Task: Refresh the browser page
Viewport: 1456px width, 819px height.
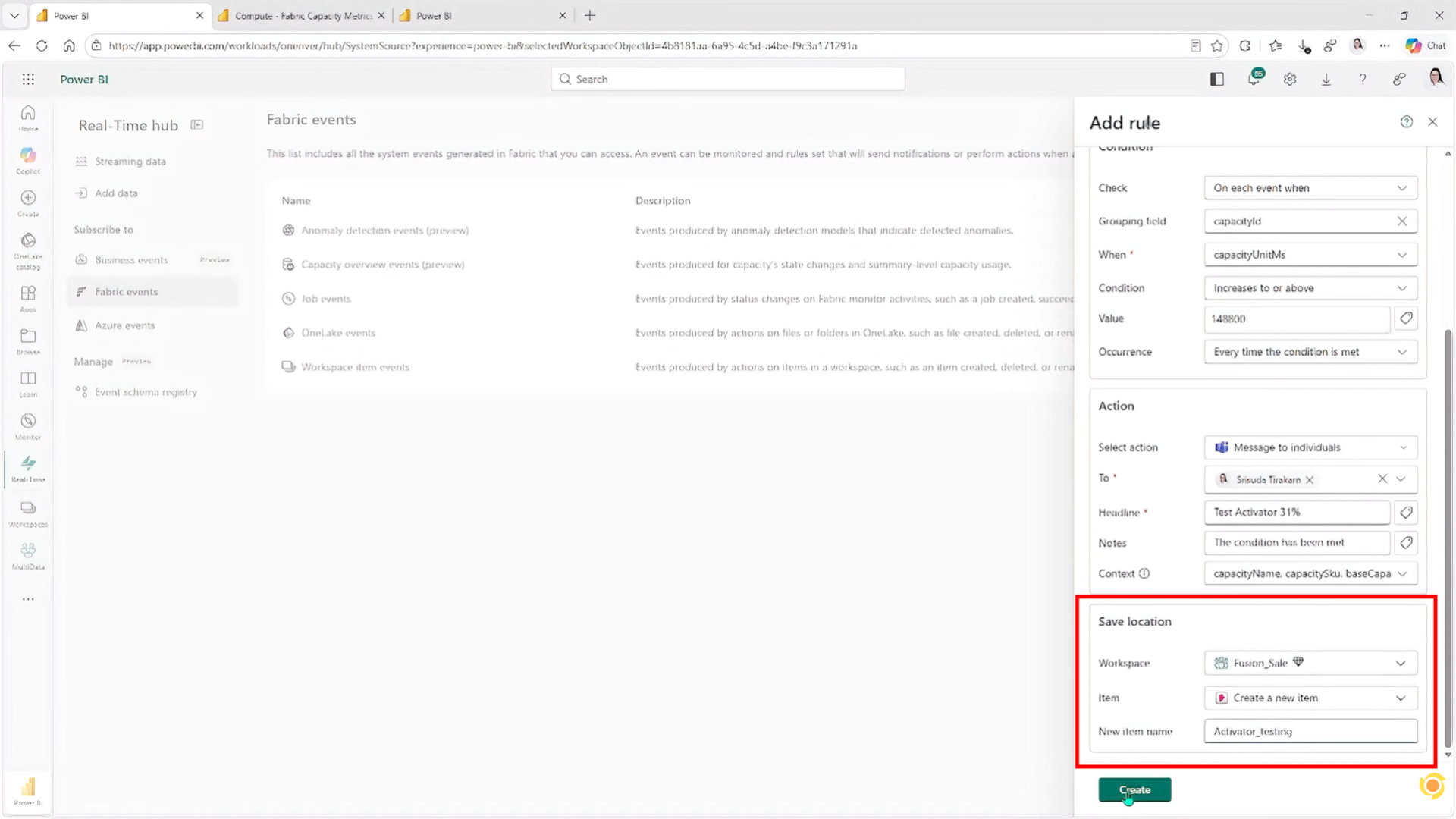Action: pyautogui.click(x=42, y=45)
